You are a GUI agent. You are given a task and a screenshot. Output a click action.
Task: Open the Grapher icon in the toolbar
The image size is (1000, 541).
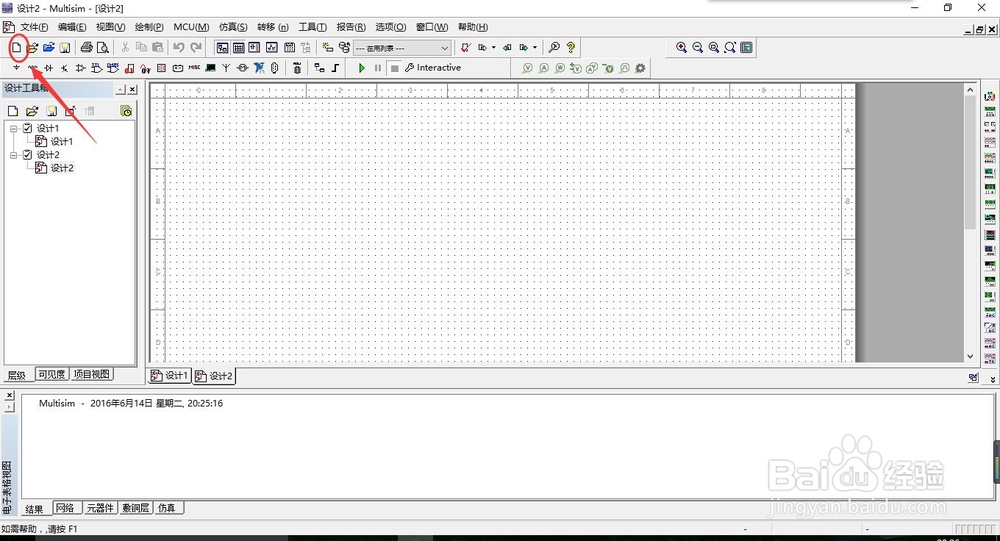pyautogui.click(x=272, y=47)
